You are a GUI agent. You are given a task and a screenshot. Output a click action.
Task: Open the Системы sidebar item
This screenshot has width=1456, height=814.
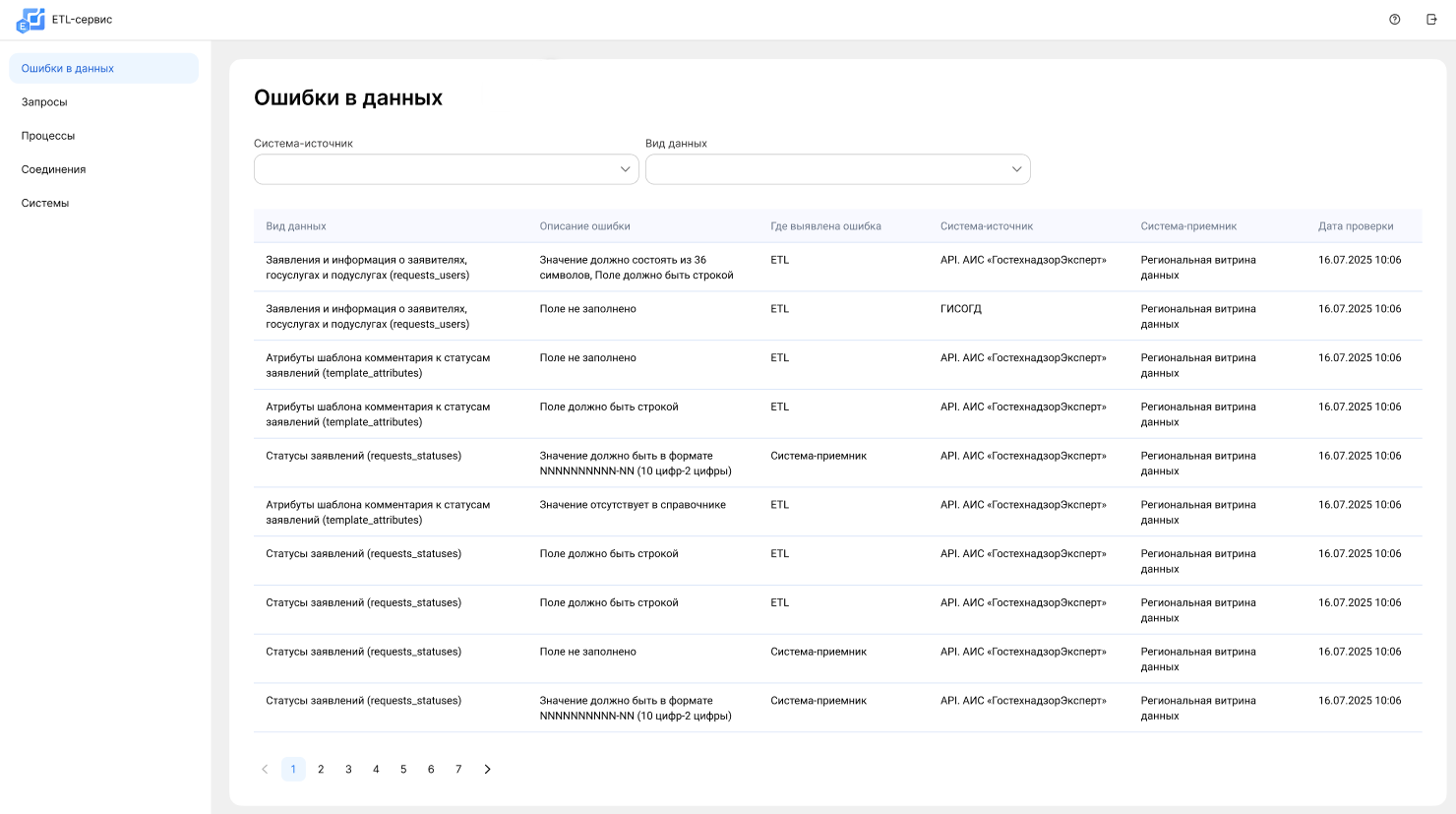[x=45, y=203]
